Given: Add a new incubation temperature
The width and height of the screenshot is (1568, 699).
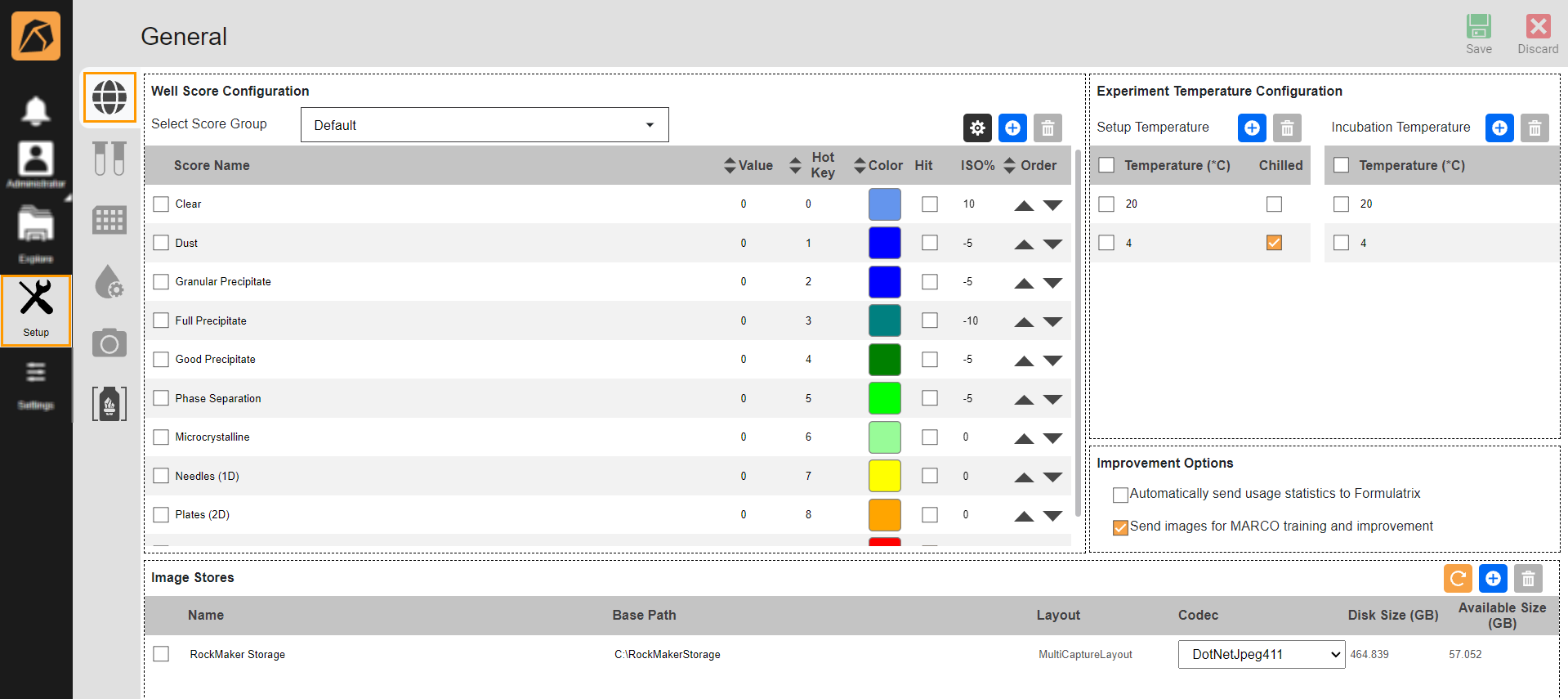Looking at the screenshot, I should point(1499,128).
